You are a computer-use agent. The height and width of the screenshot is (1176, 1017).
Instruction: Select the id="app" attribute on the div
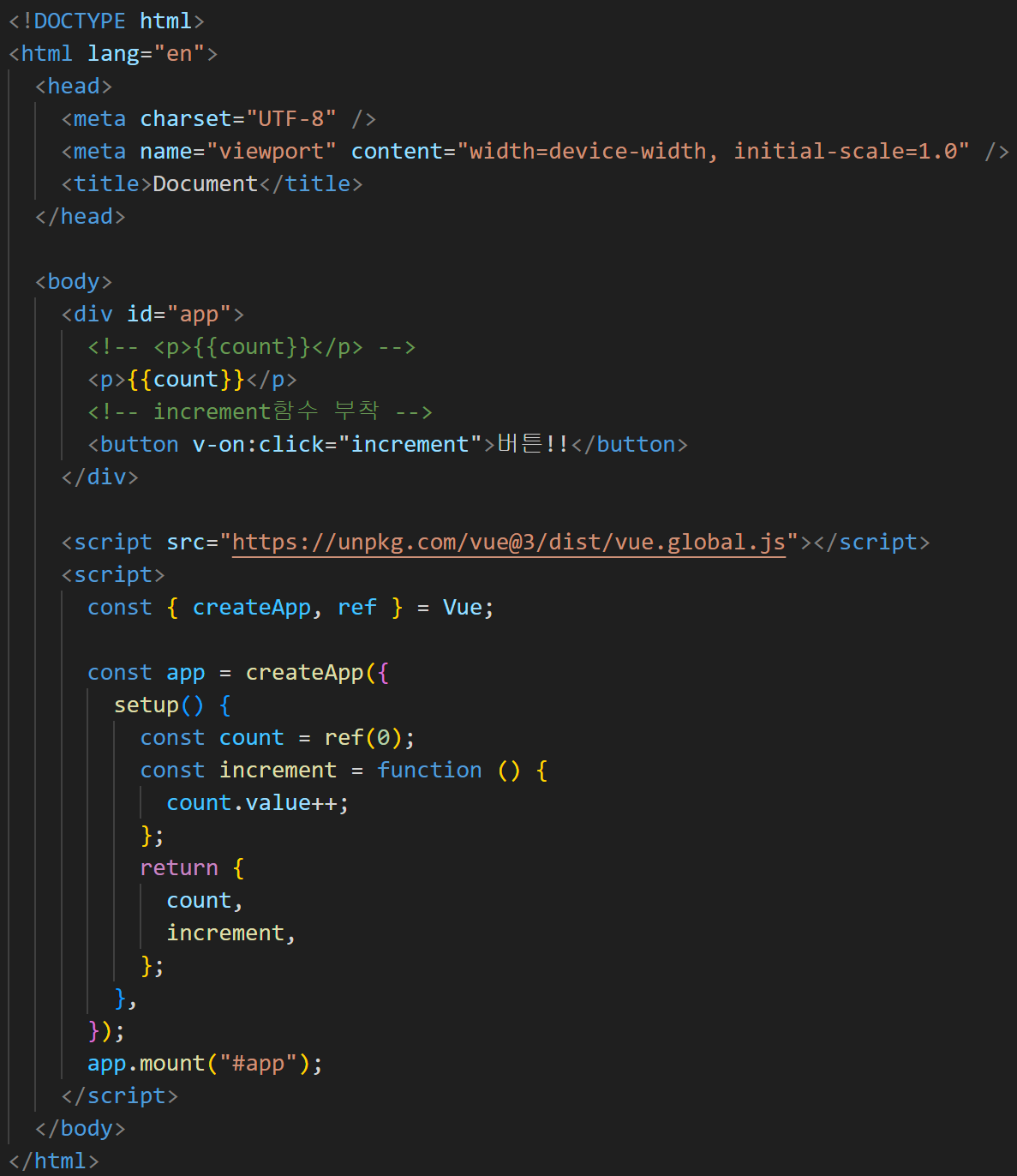179,315
